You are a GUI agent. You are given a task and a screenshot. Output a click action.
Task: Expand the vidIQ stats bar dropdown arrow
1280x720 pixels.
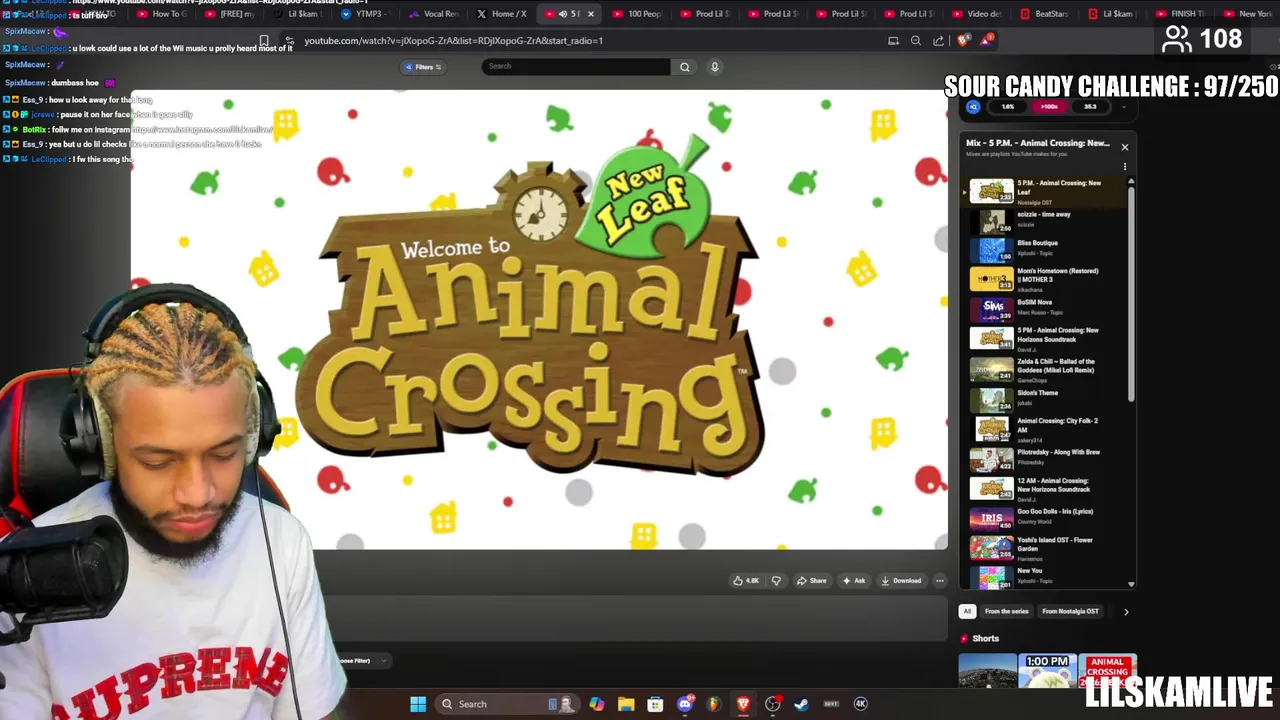point(1123,107)
